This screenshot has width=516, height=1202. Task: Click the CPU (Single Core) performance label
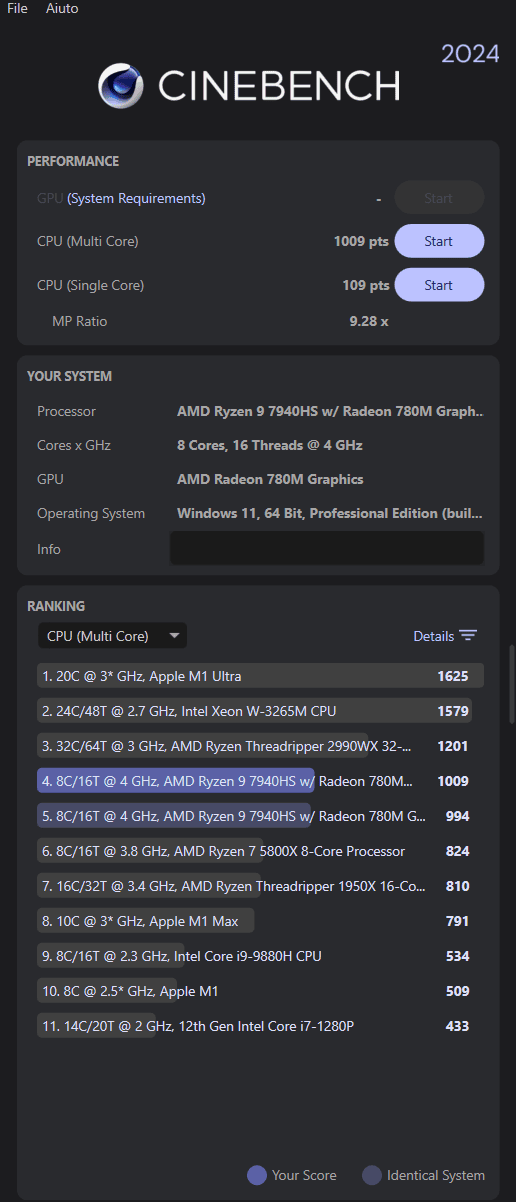pyautogui.click(x=91, y=285)
